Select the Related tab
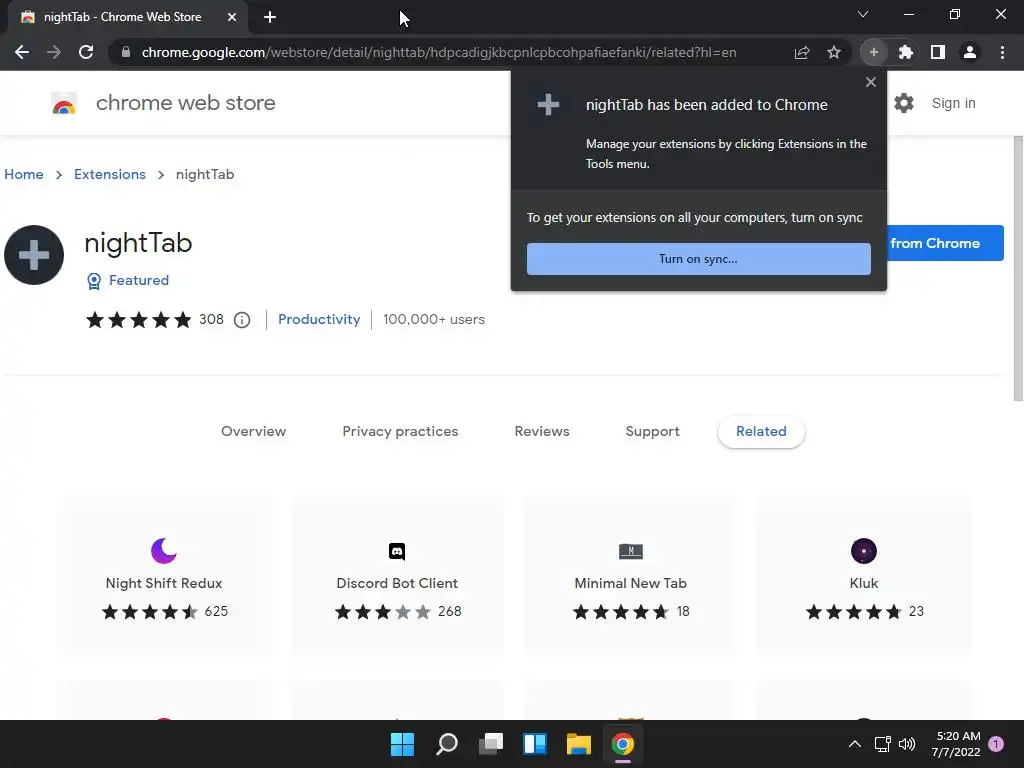Screen dimensions: 1024x768 tap(761, 431)
